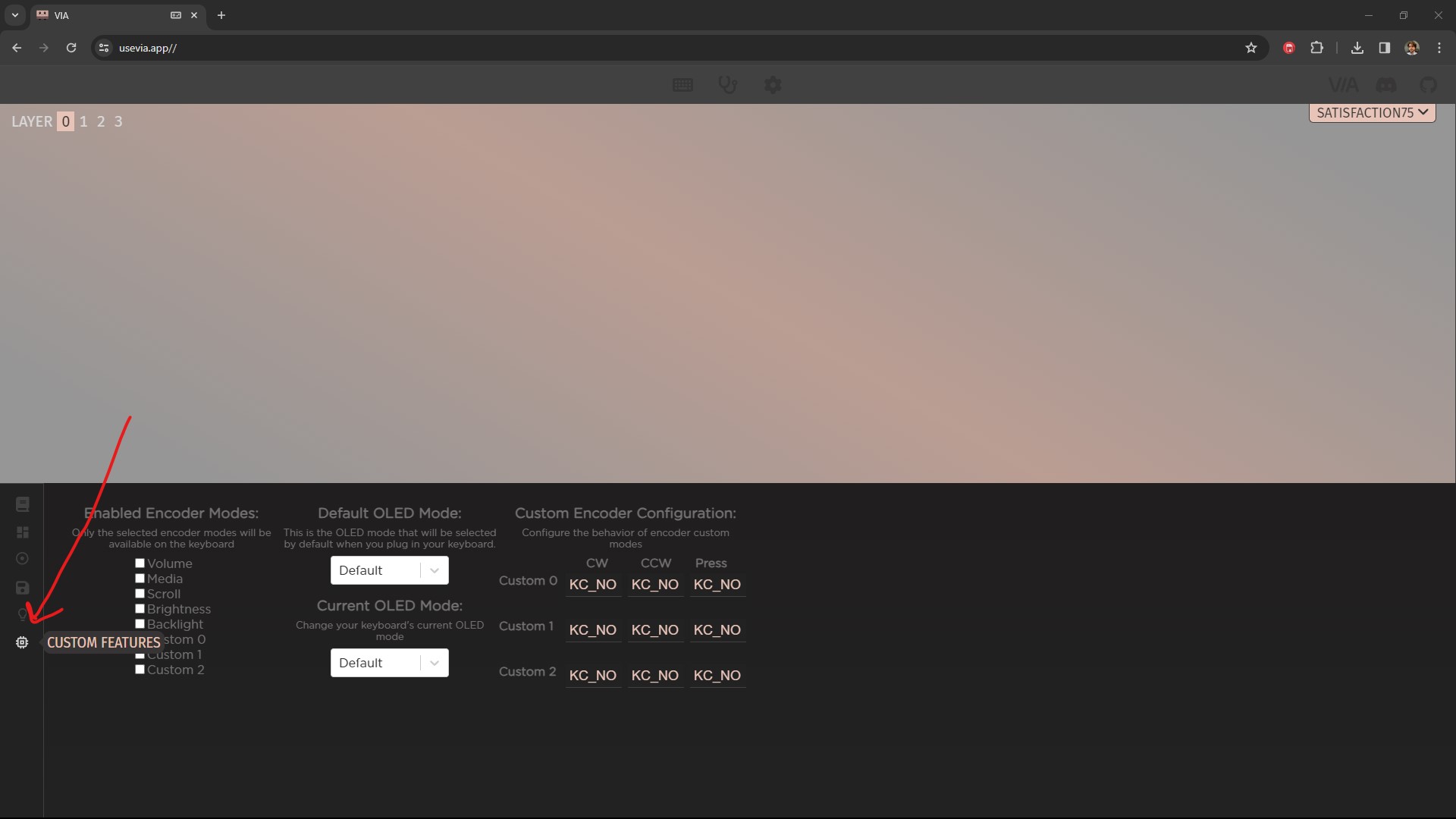Edit the Custom 2 CW keycode field

tap(593, 676)
